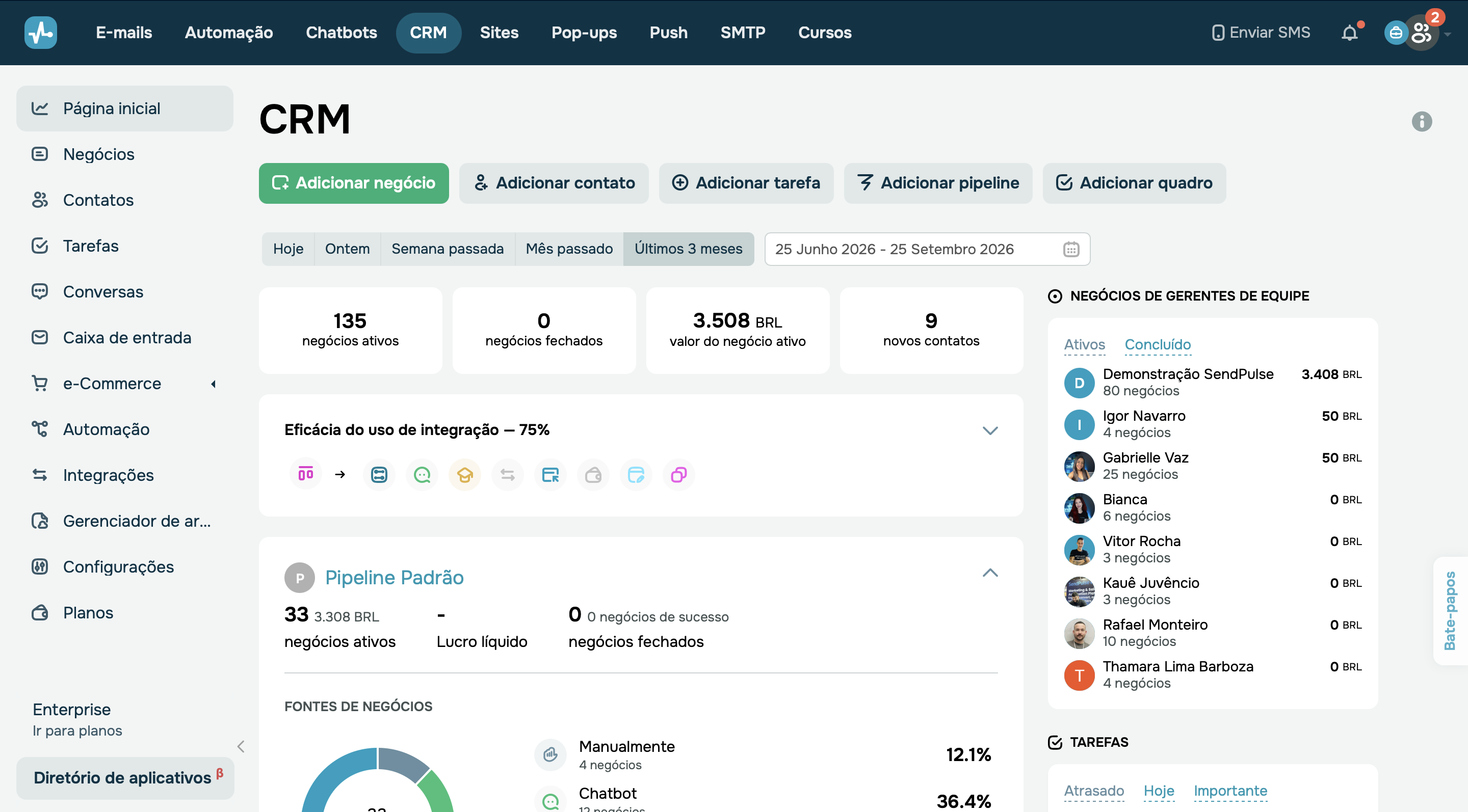Screen dimensions: 1468x812
Task: Open the Bate-papos side tab
Action: (1450, 610)
